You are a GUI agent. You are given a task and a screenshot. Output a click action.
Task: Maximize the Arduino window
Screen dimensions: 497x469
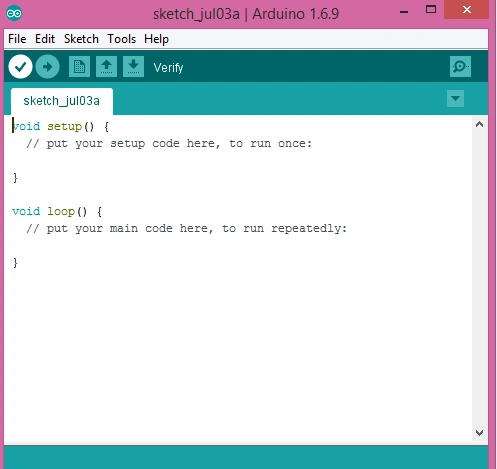pos(431,10)
